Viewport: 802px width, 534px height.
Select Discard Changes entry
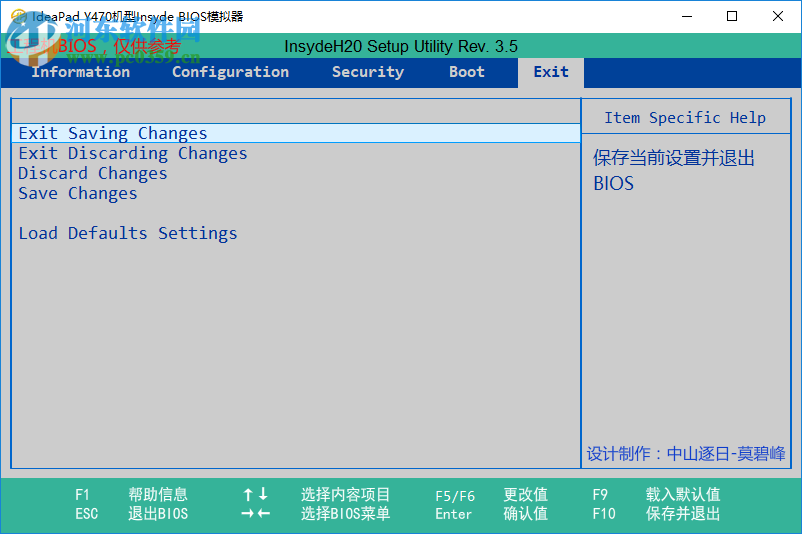click(93, 173)
